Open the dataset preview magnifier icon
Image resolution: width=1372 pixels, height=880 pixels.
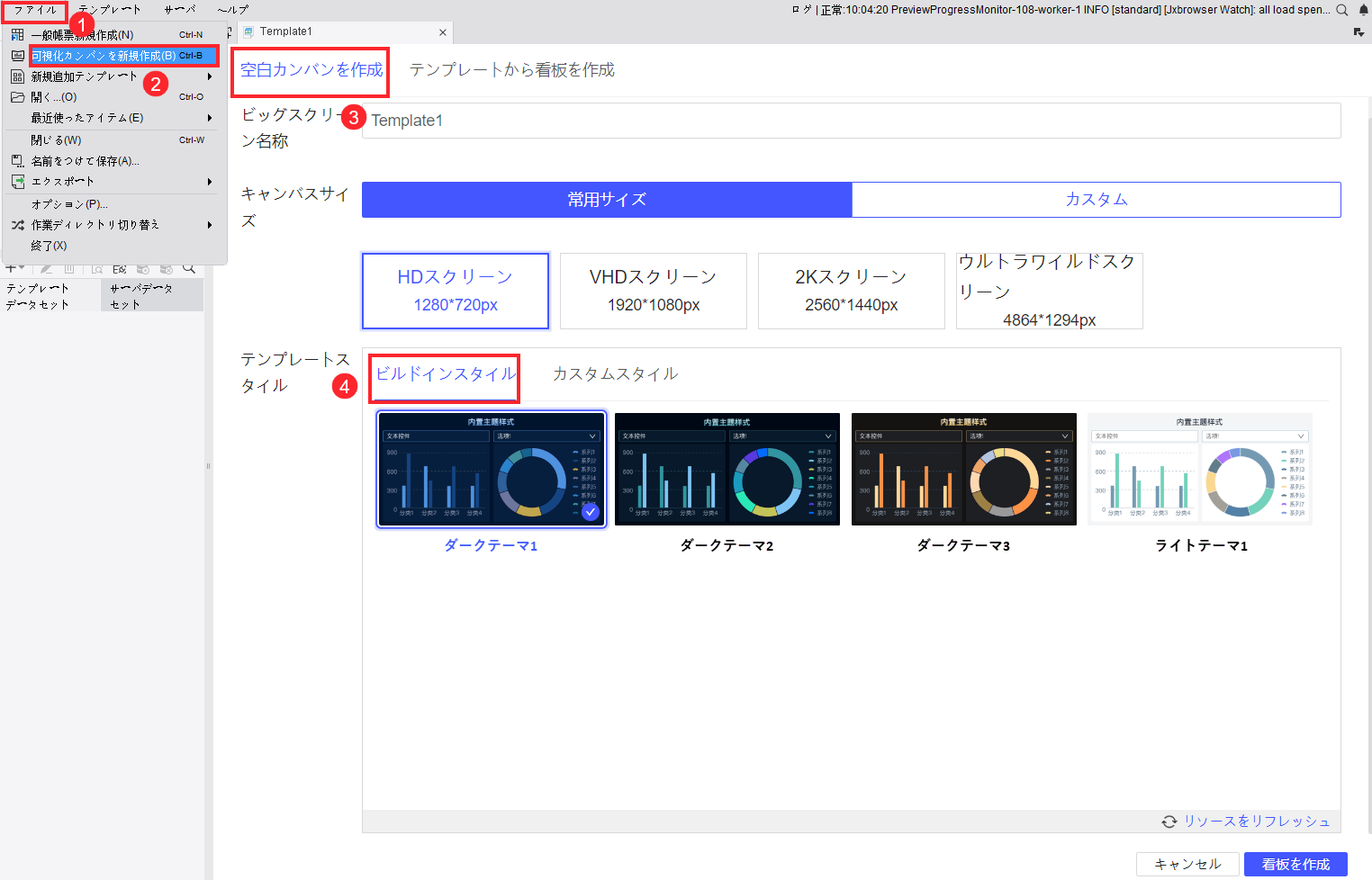[x=97, y=269]
